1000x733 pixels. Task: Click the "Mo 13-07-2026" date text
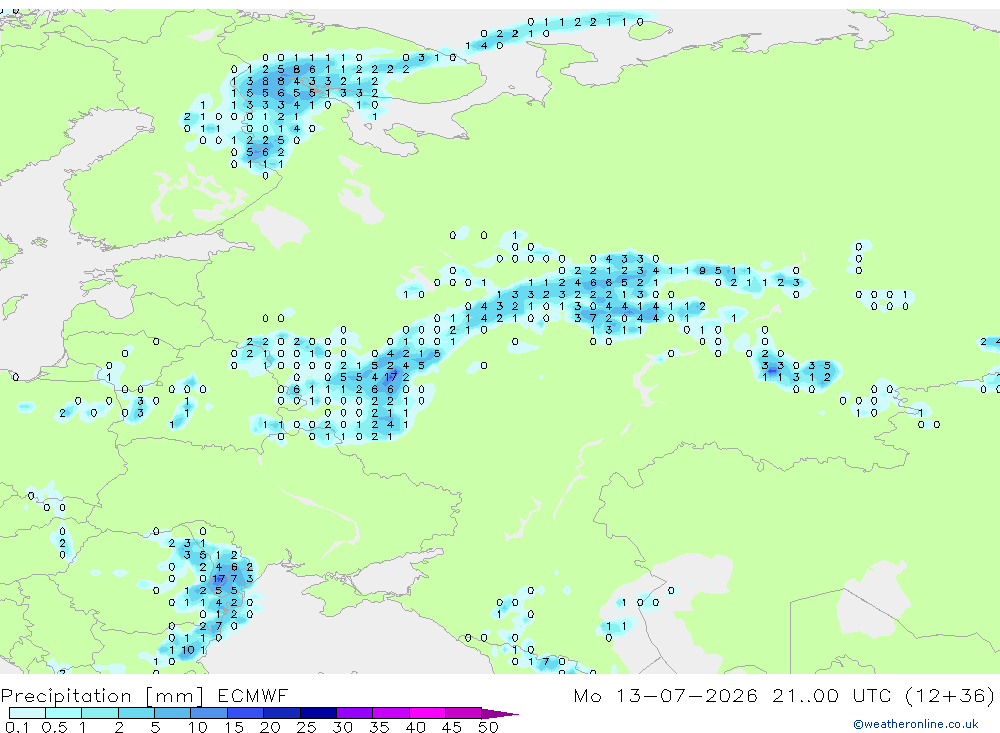point(665,695)
